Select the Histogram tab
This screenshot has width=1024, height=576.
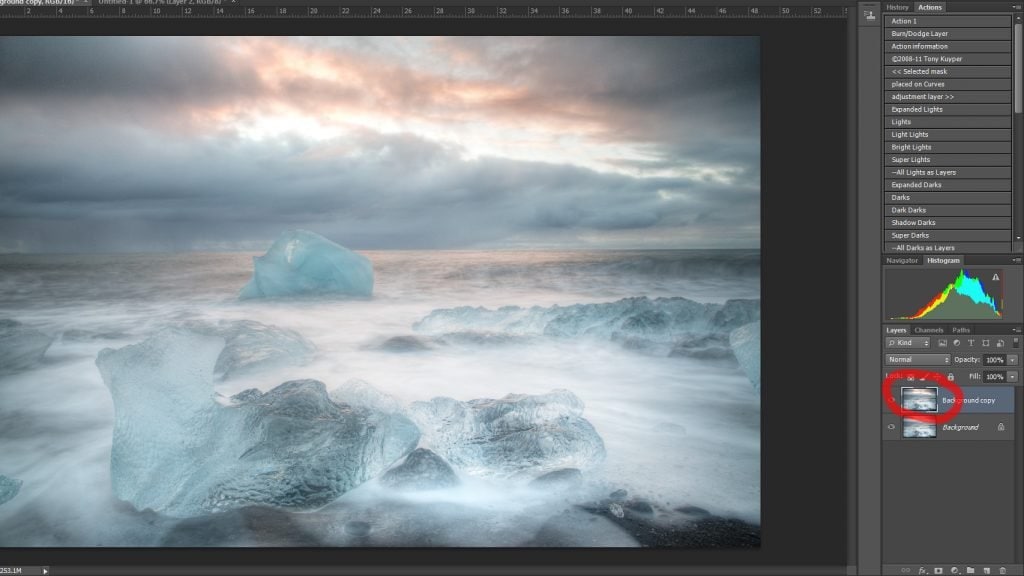(x=943, y=261)
